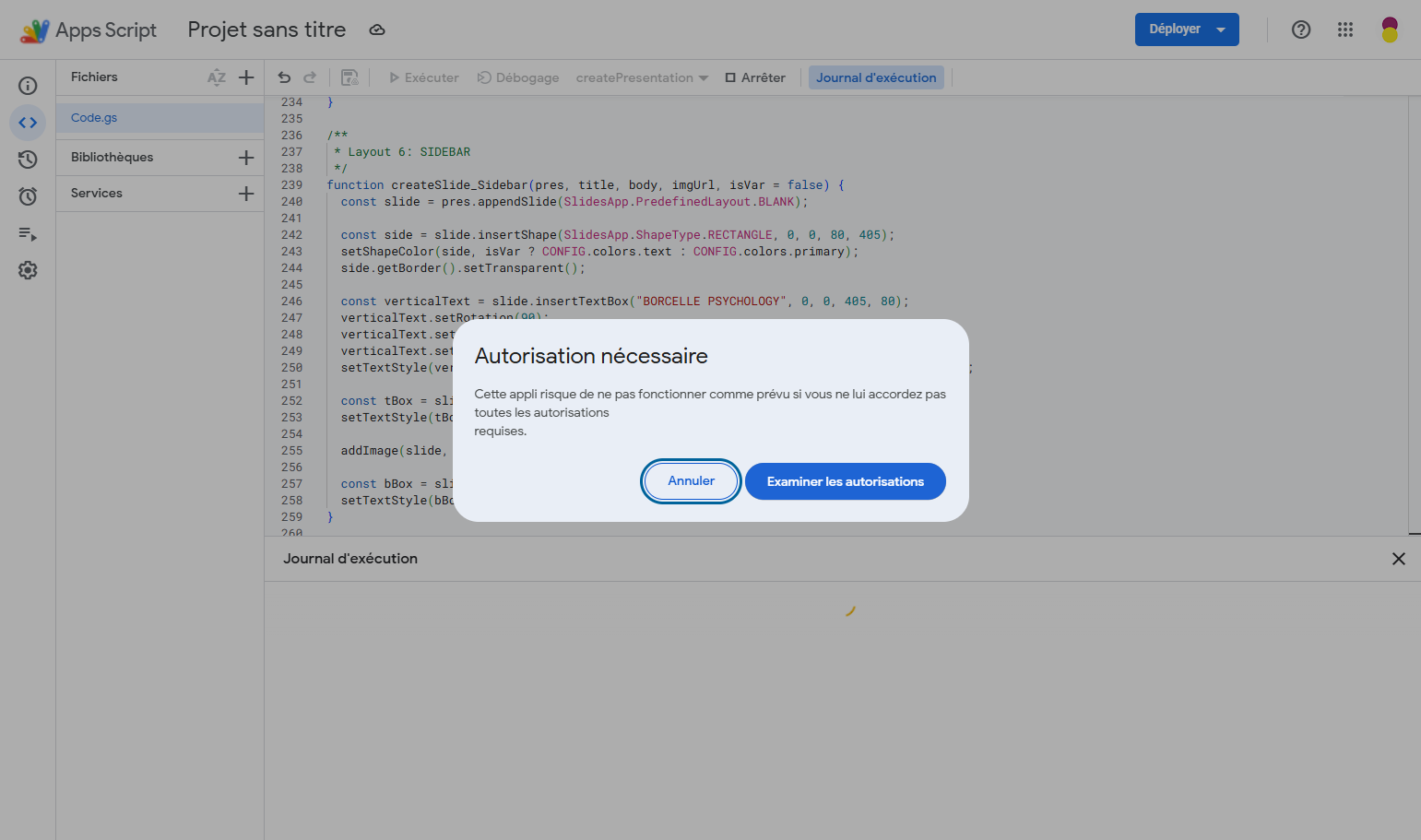Click the Services section label
1421x840 pixels.
click(x=97, y=194)
